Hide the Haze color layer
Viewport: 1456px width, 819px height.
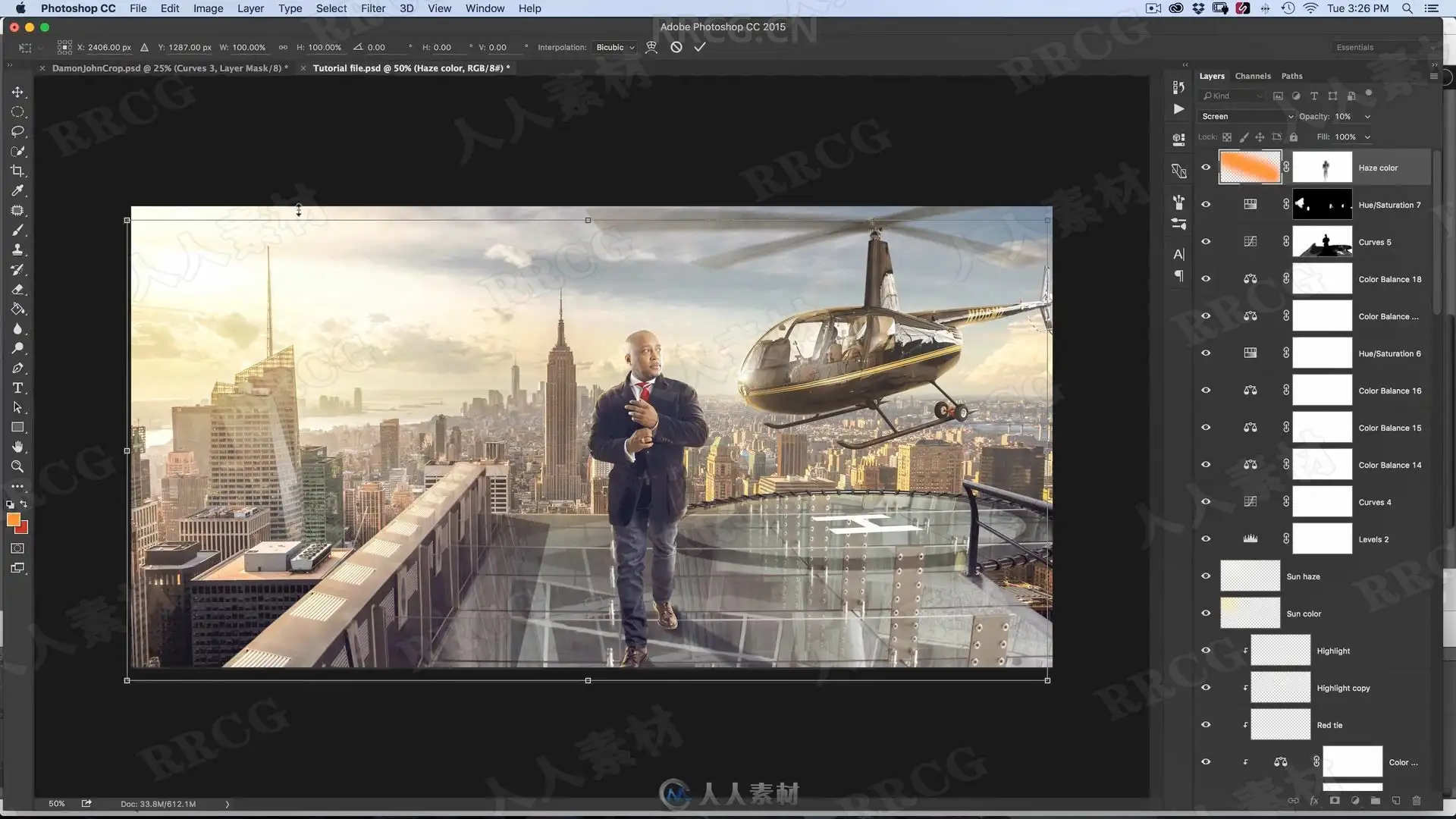(1206, 168)
